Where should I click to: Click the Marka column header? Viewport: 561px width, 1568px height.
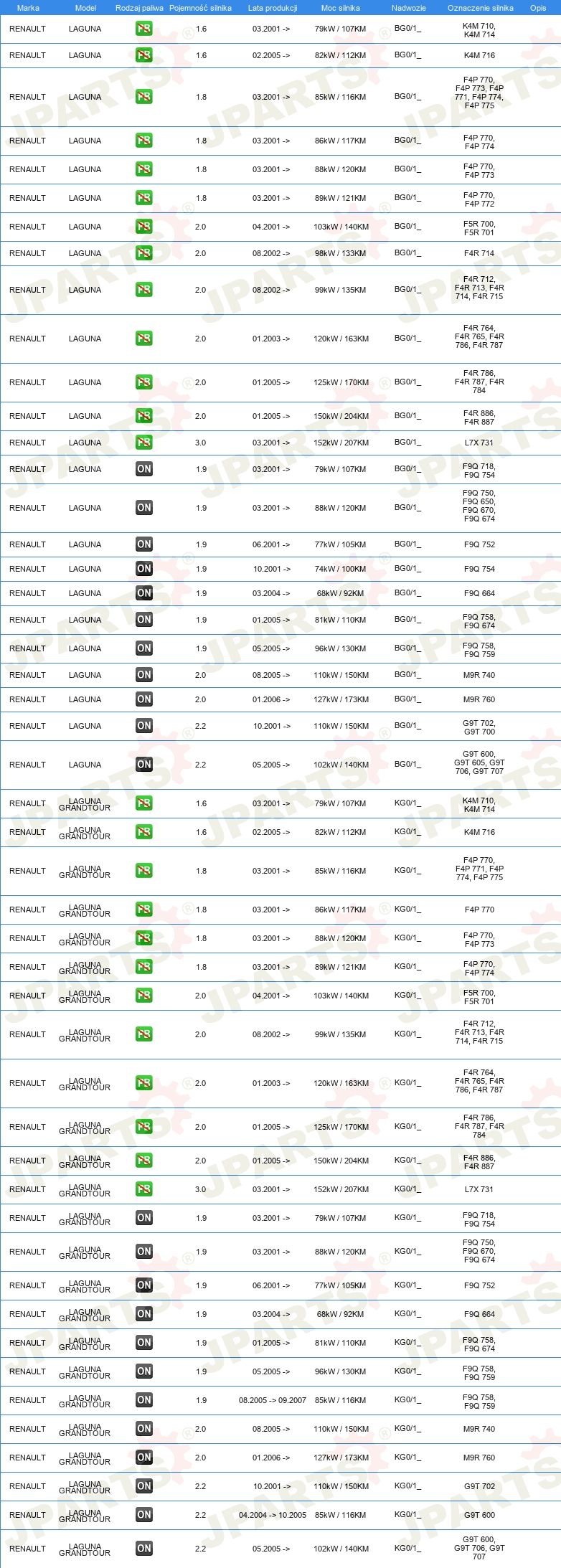coord(28,8)
